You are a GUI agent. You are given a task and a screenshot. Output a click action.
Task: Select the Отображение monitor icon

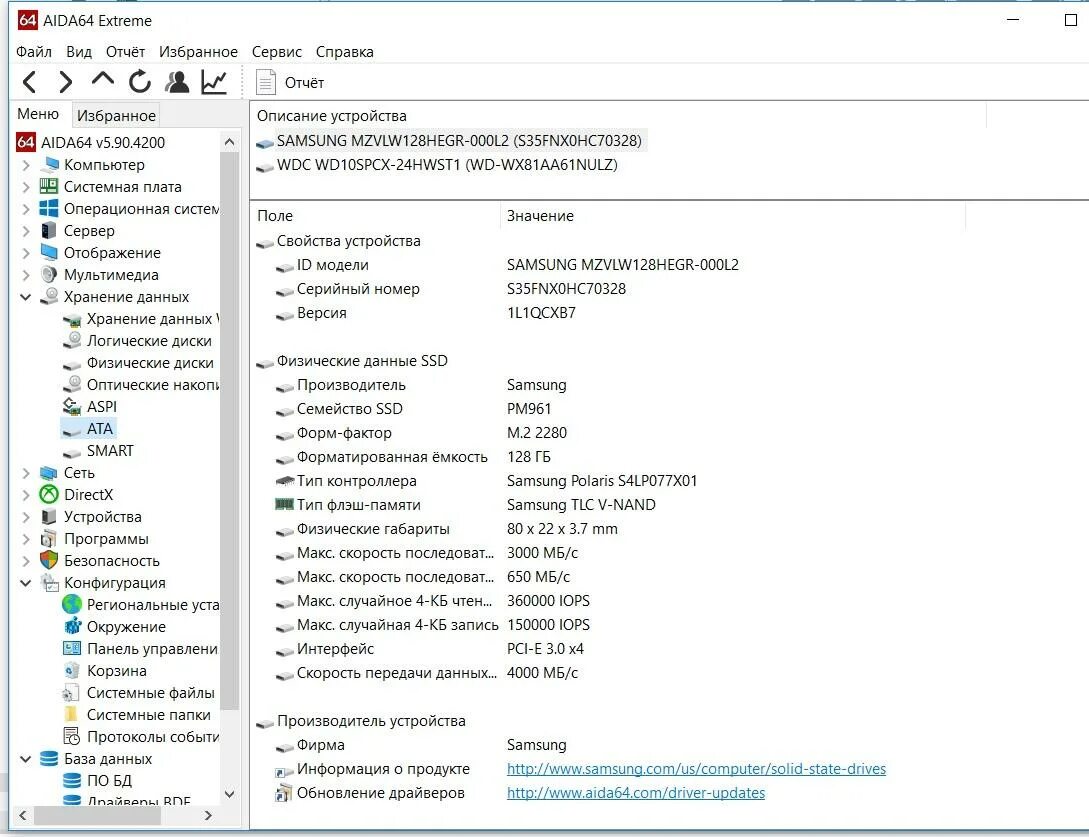(49, 252)
